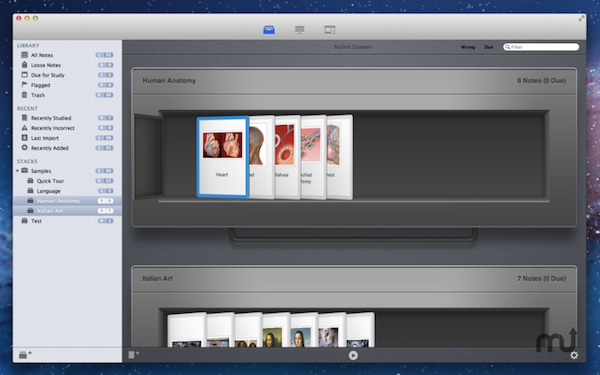Collapse the Samples stack disclosure triangle
The width and height of the screenshot is (600, 375).
pos(17,171)
